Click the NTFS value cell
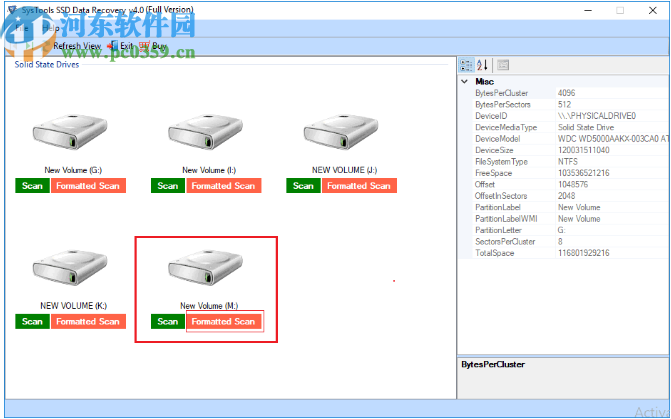The image size is (671, 419). 568,162
